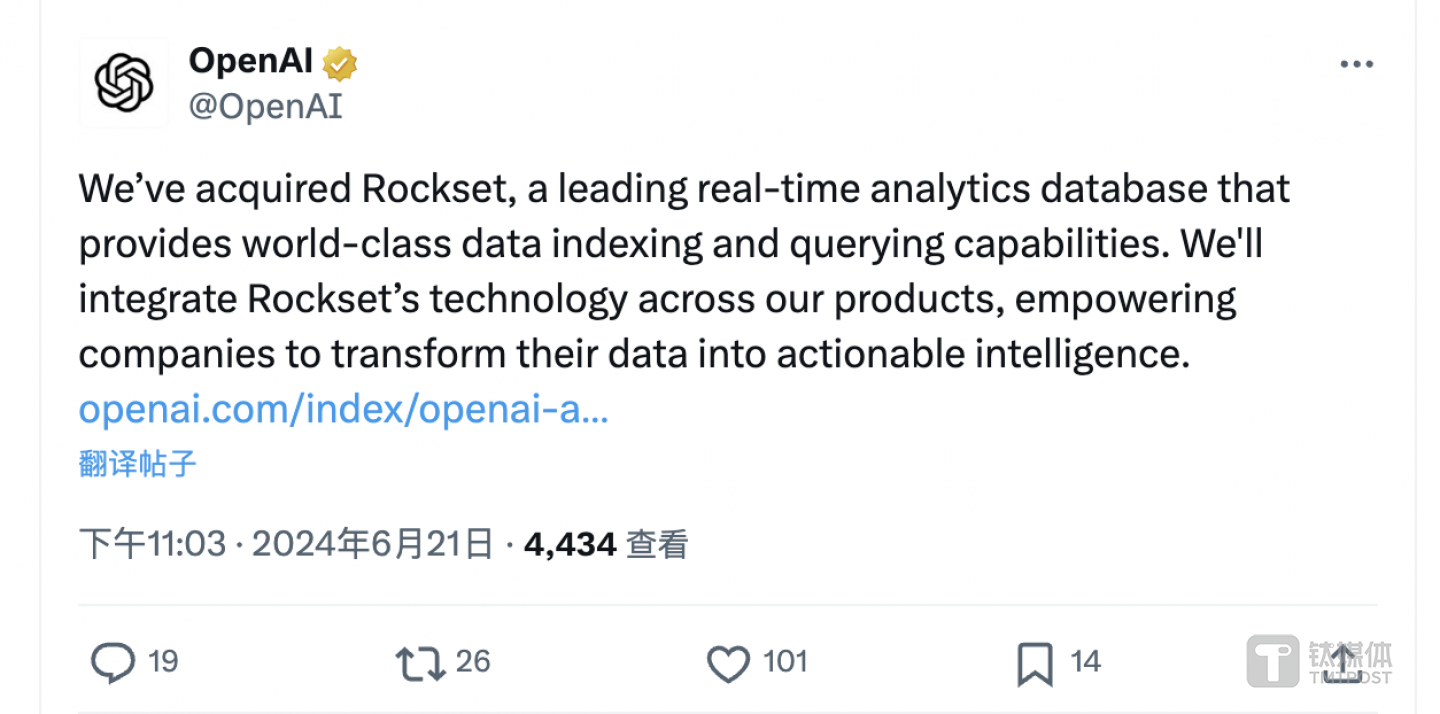Click the reply speech bubble icon
This screenshot has width=1440, height=714.
click(112, 662)
